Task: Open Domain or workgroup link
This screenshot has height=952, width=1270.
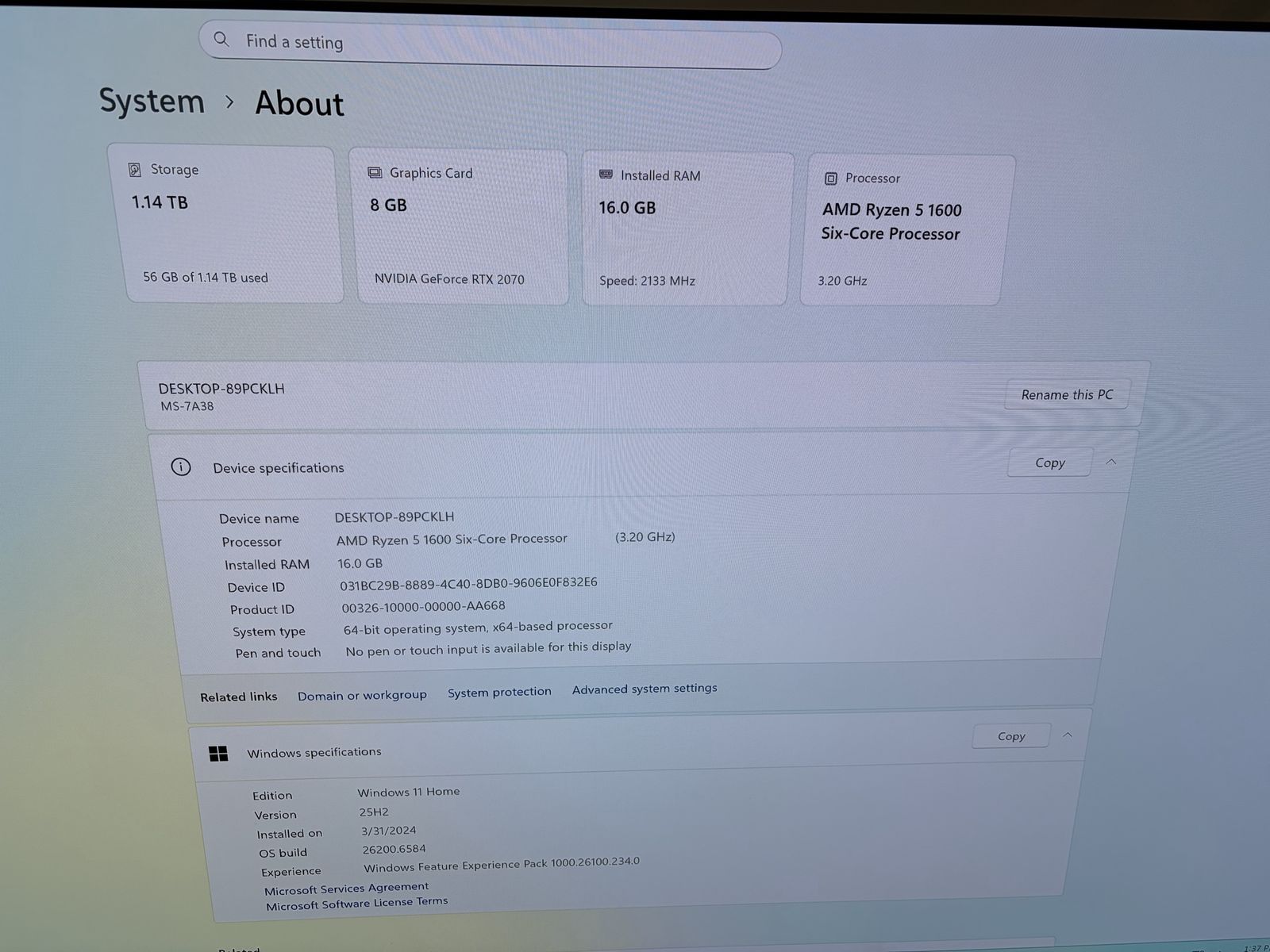Action: [362, 695]
